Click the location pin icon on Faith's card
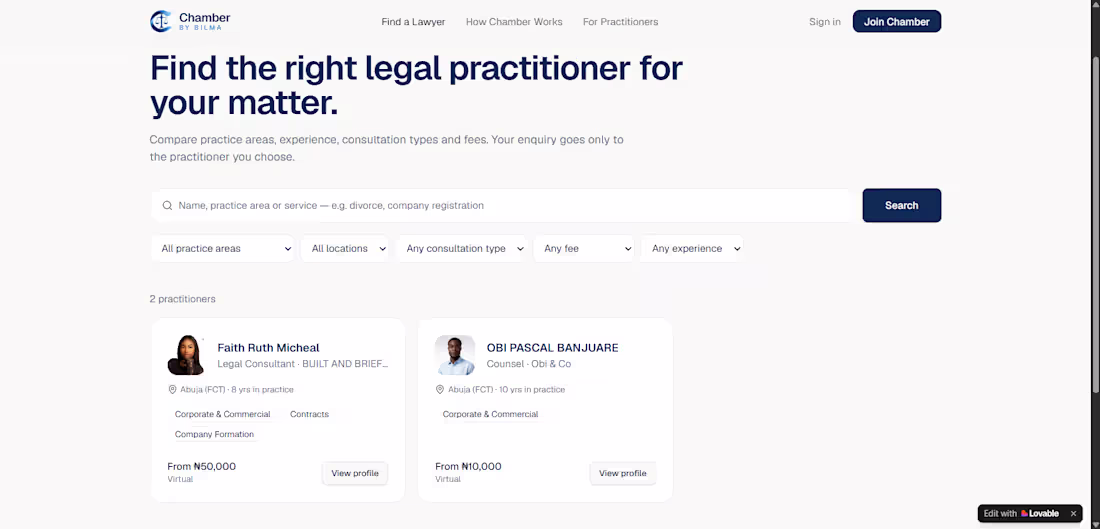This screenshot has height=529, width=1100. coord(172,389)
